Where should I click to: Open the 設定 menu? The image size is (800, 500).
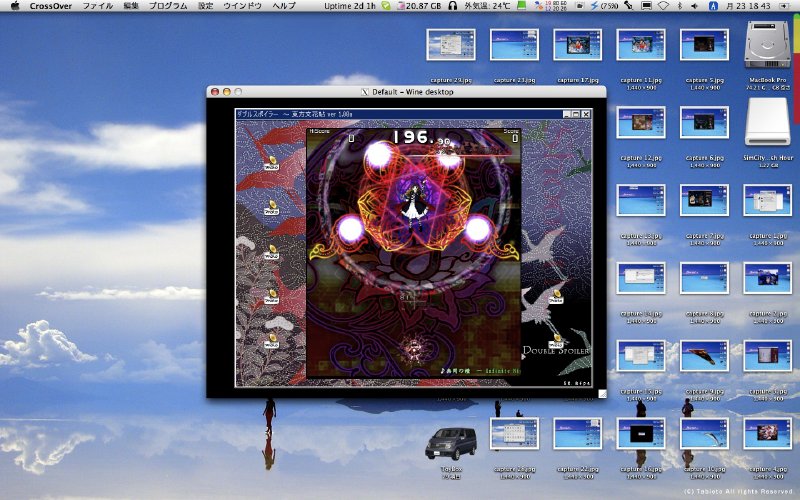tap(205, 6)
